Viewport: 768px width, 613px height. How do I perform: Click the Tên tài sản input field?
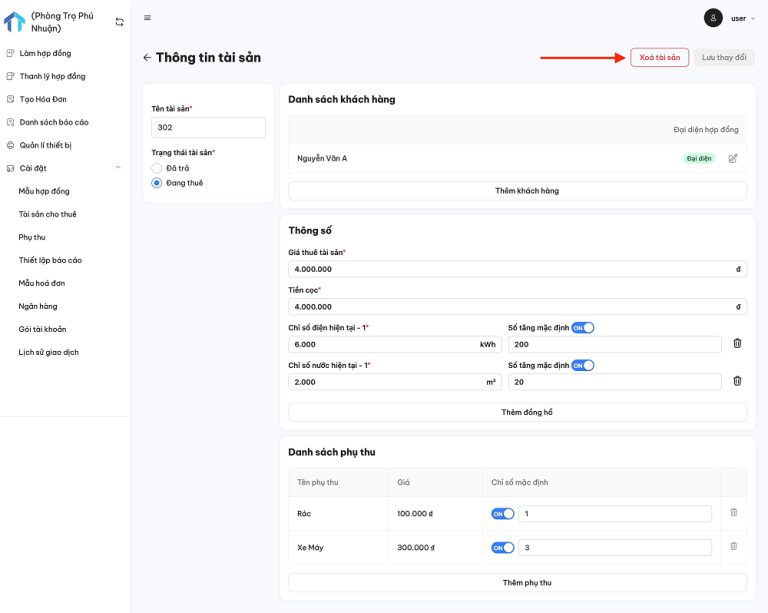click(208, 127)
